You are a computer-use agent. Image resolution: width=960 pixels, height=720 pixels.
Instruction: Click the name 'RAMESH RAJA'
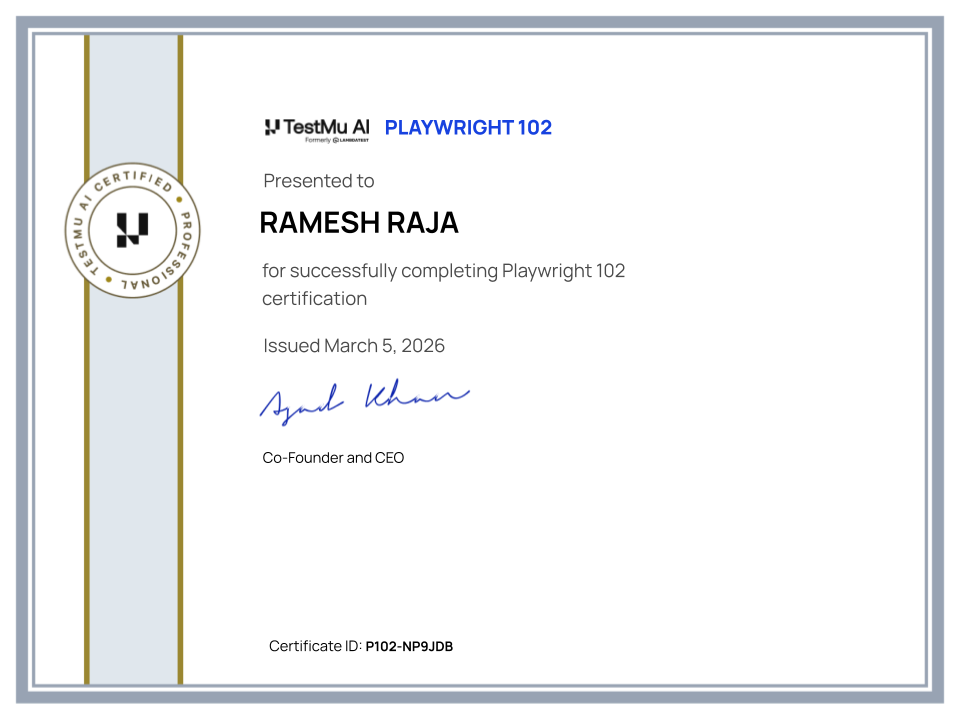point(360,223)
